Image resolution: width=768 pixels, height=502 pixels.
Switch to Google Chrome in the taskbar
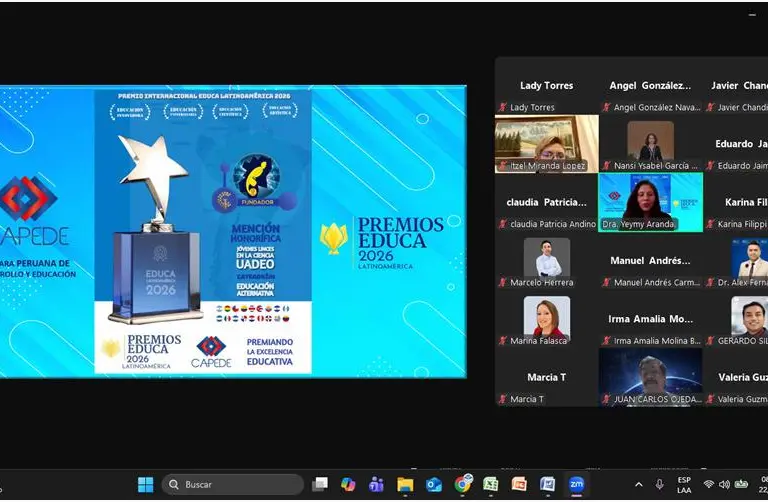(x=463, y=485)
